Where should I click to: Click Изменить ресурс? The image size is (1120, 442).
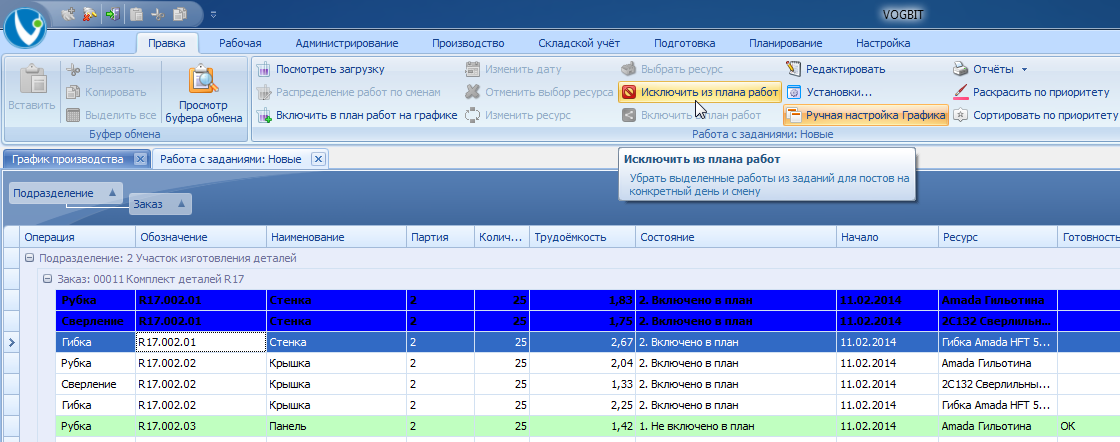point(517,114)
